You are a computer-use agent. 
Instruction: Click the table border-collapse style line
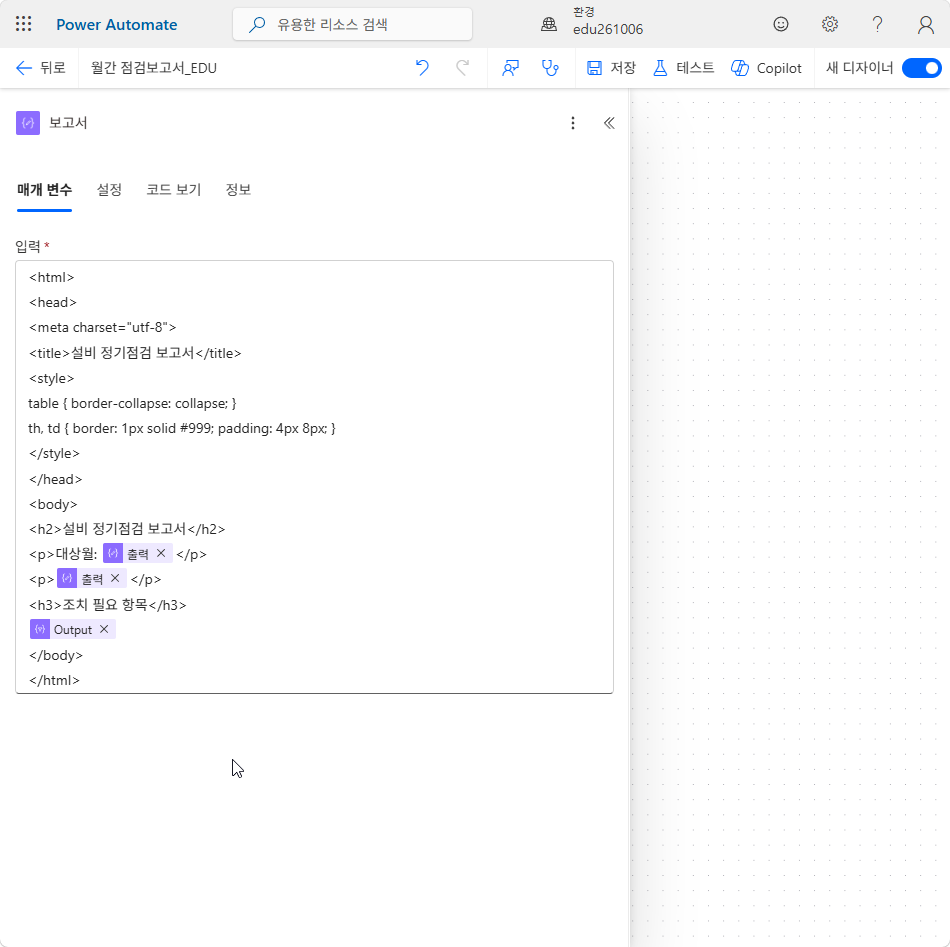tap(132, 403)
